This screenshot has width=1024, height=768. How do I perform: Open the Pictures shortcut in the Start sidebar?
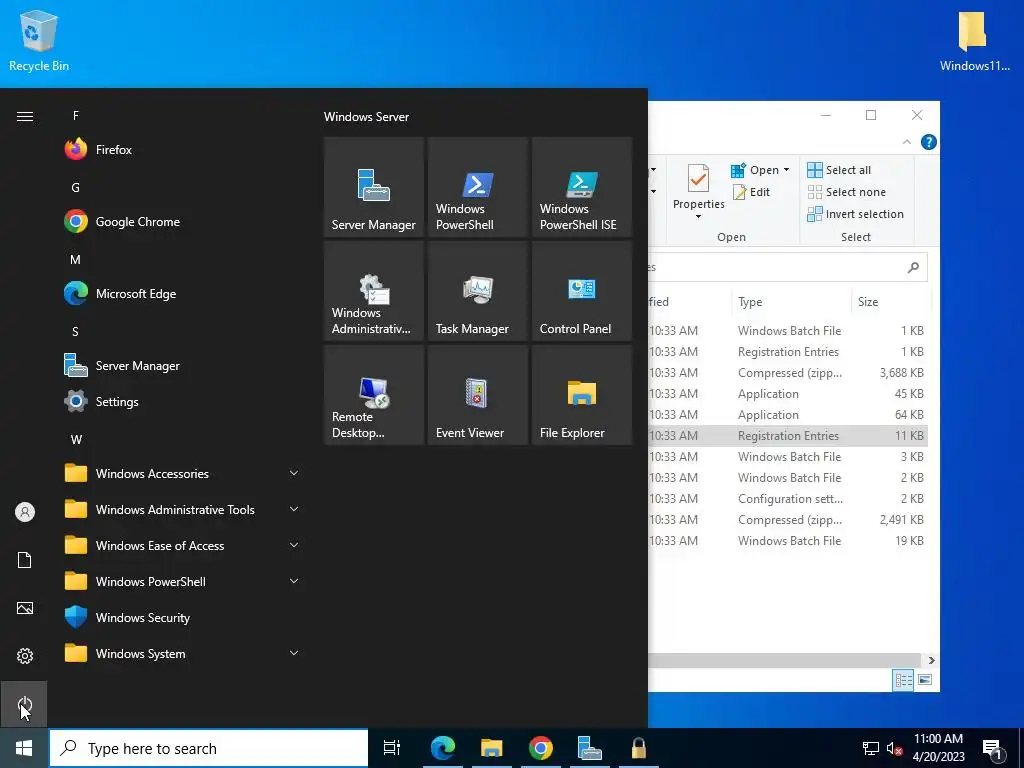point(24,608)
